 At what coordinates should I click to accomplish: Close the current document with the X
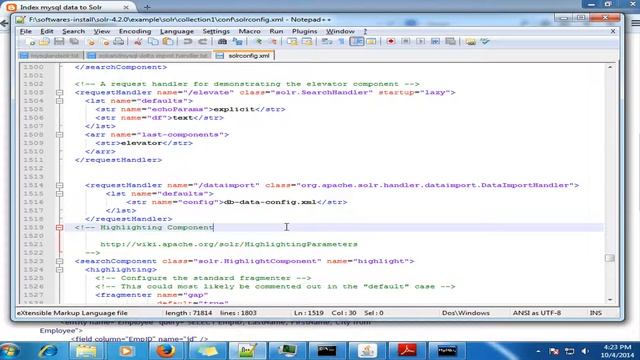[613, 31]
